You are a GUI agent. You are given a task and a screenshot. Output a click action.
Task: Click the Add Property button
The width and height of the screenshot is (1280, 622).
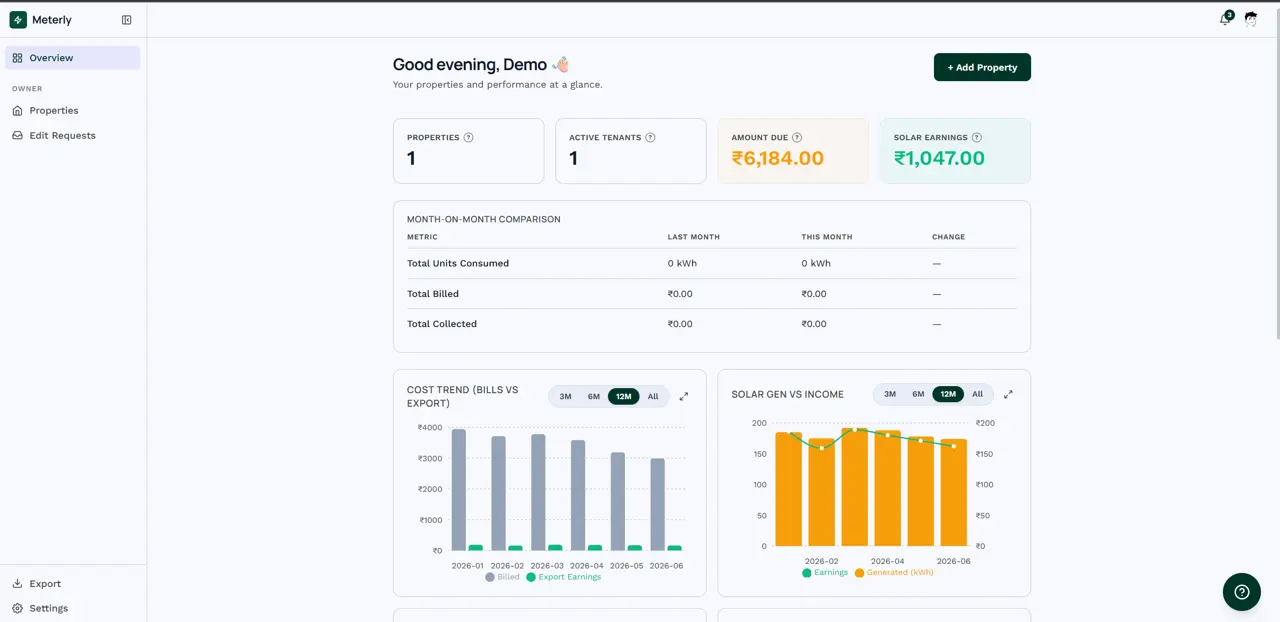[x=982, y=67]
